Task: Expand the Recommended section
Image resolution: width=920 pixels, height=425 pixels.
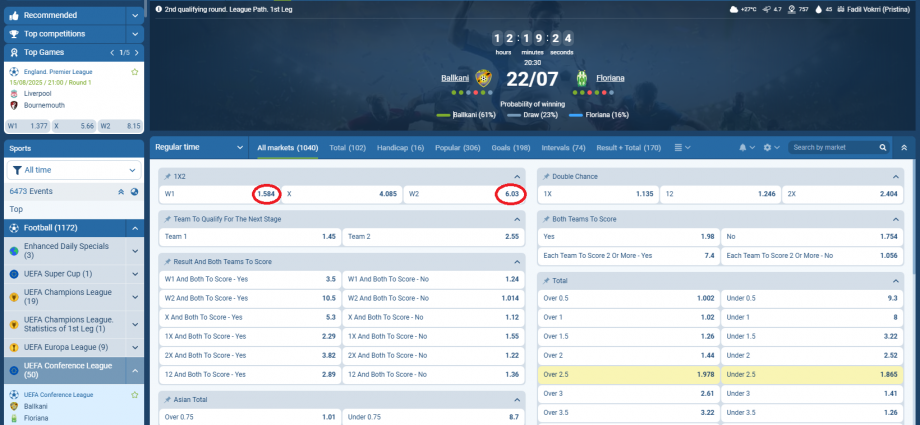Action: coord(136,15)
